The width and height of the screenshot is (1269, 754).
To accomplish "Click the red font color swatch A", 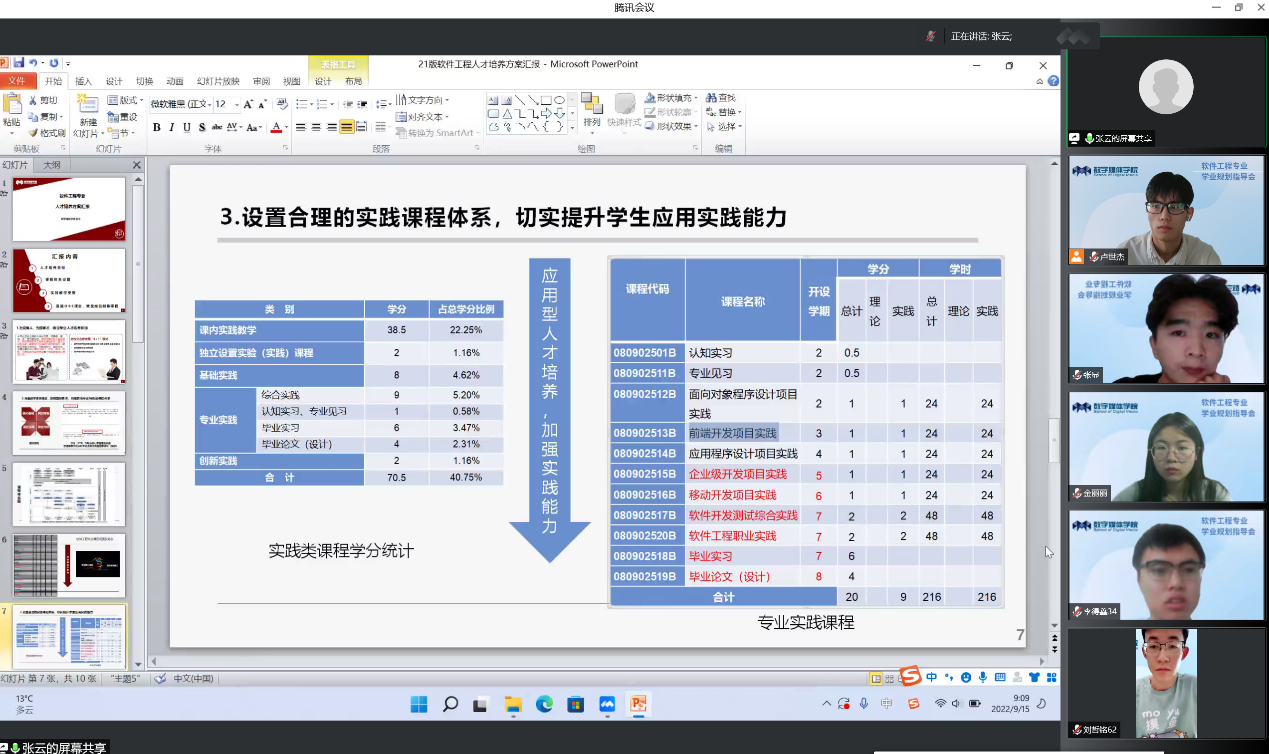I will pos(274,127).
